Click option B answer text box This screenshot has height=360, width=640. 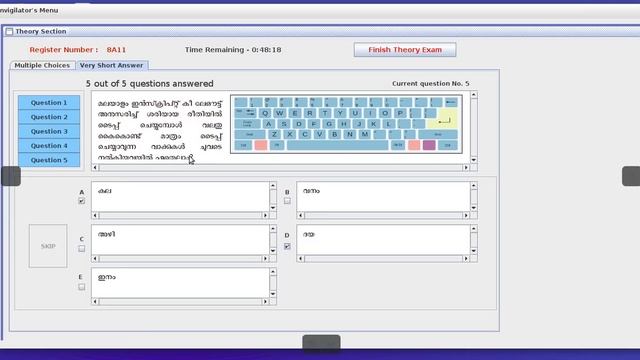click(x=383, y=197)
